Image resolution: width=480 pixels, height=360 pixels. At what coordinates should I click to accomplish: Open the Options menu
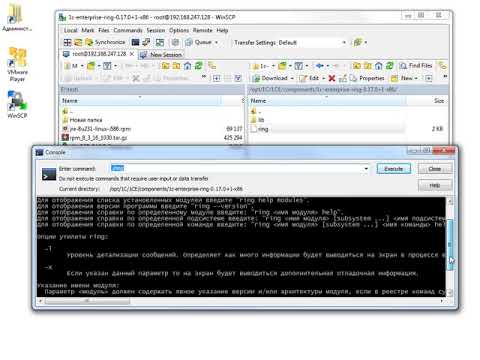pos(179,30)
